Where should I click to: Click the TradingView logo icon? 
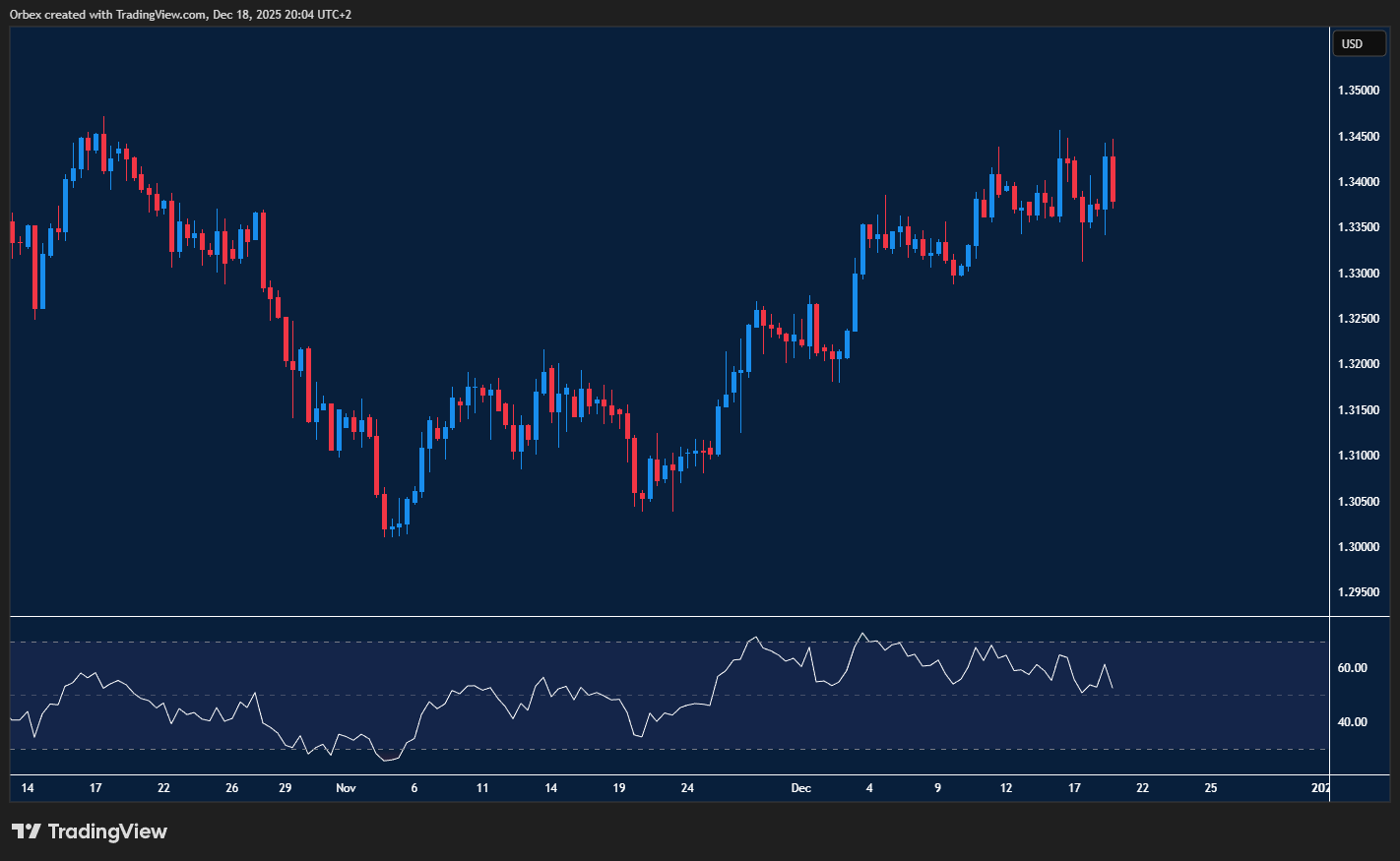pos(27,831)
